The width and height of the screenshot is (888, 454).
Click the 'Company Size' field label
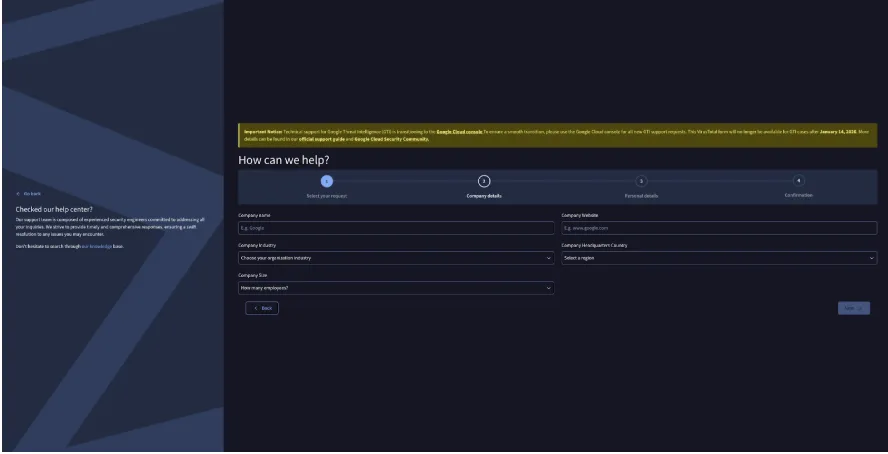(x=253, y=276)
